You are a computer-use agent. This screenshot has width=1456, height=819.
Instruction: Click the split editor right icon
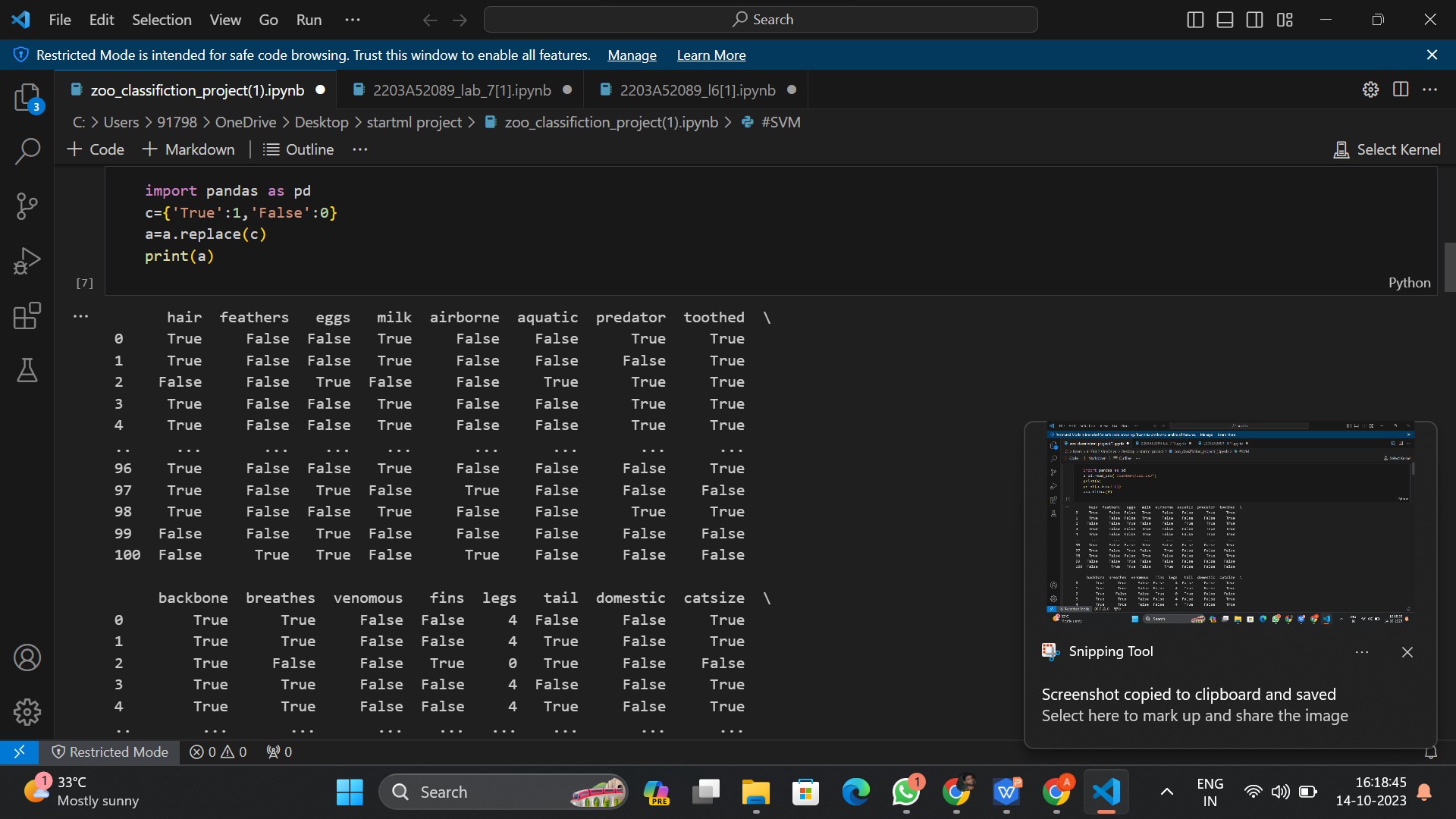(x=1400, y=89)
